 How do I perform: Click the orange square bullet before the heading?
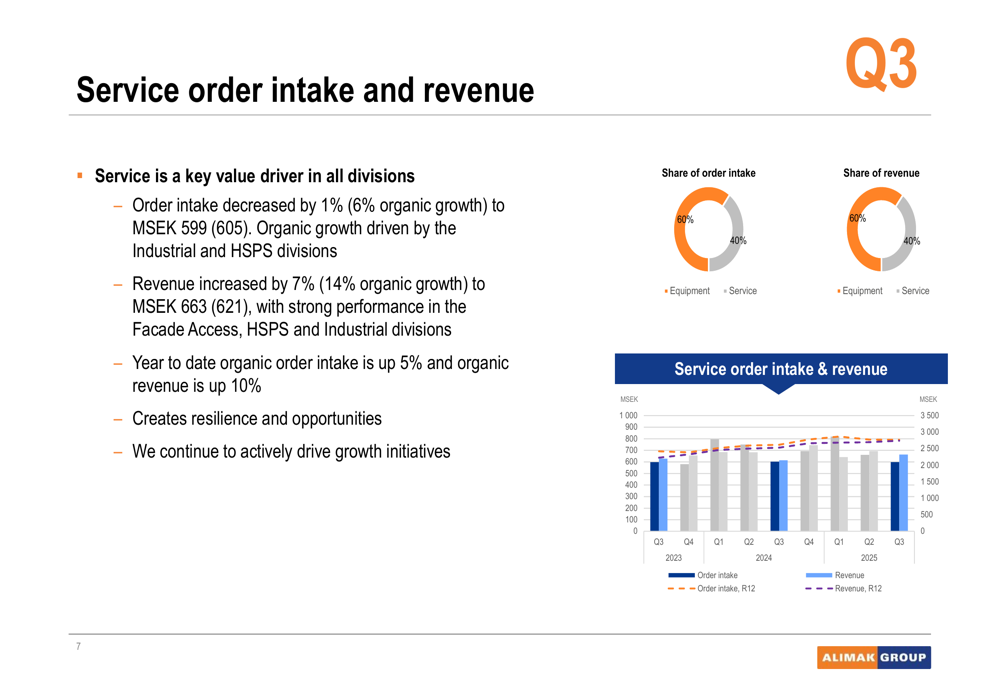(x=80, y=175)
